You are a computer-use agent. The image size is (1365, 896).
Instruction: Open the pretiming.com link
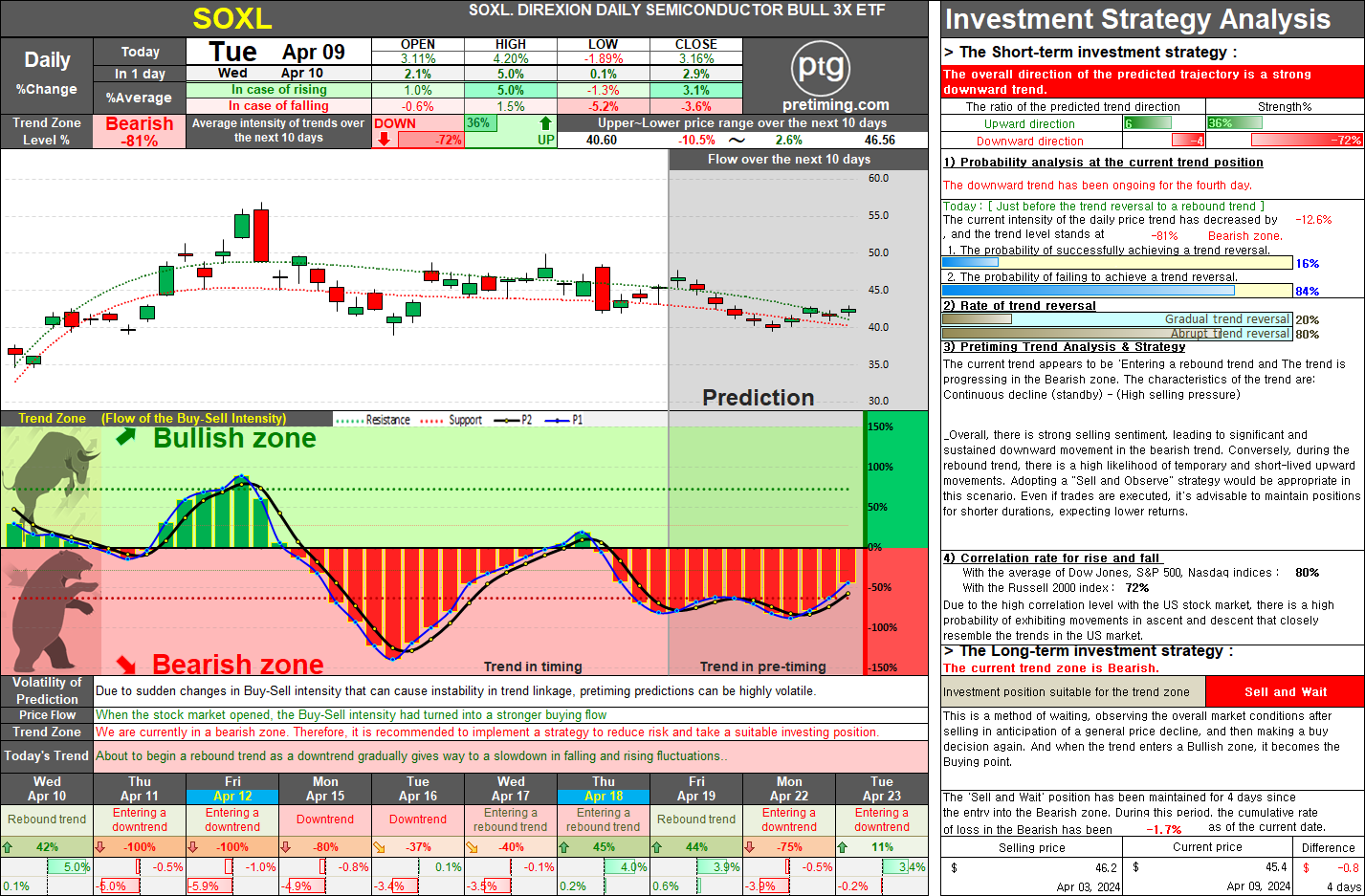[x=835, y=105]
